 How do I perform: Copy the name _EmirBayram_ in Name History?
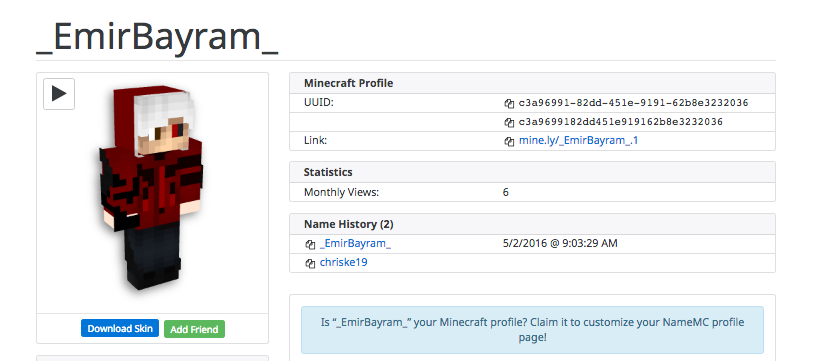[310, 244]
